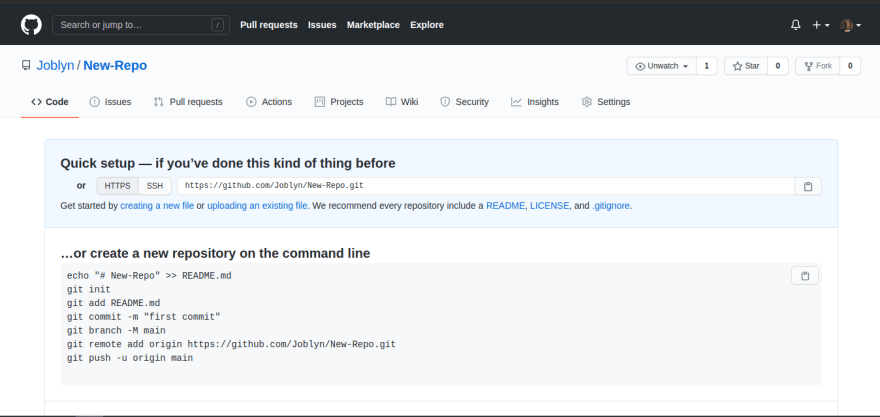View the forks count of 0
Image resolution: width=880 pixels, height=417 pixels.
point(850,66)
